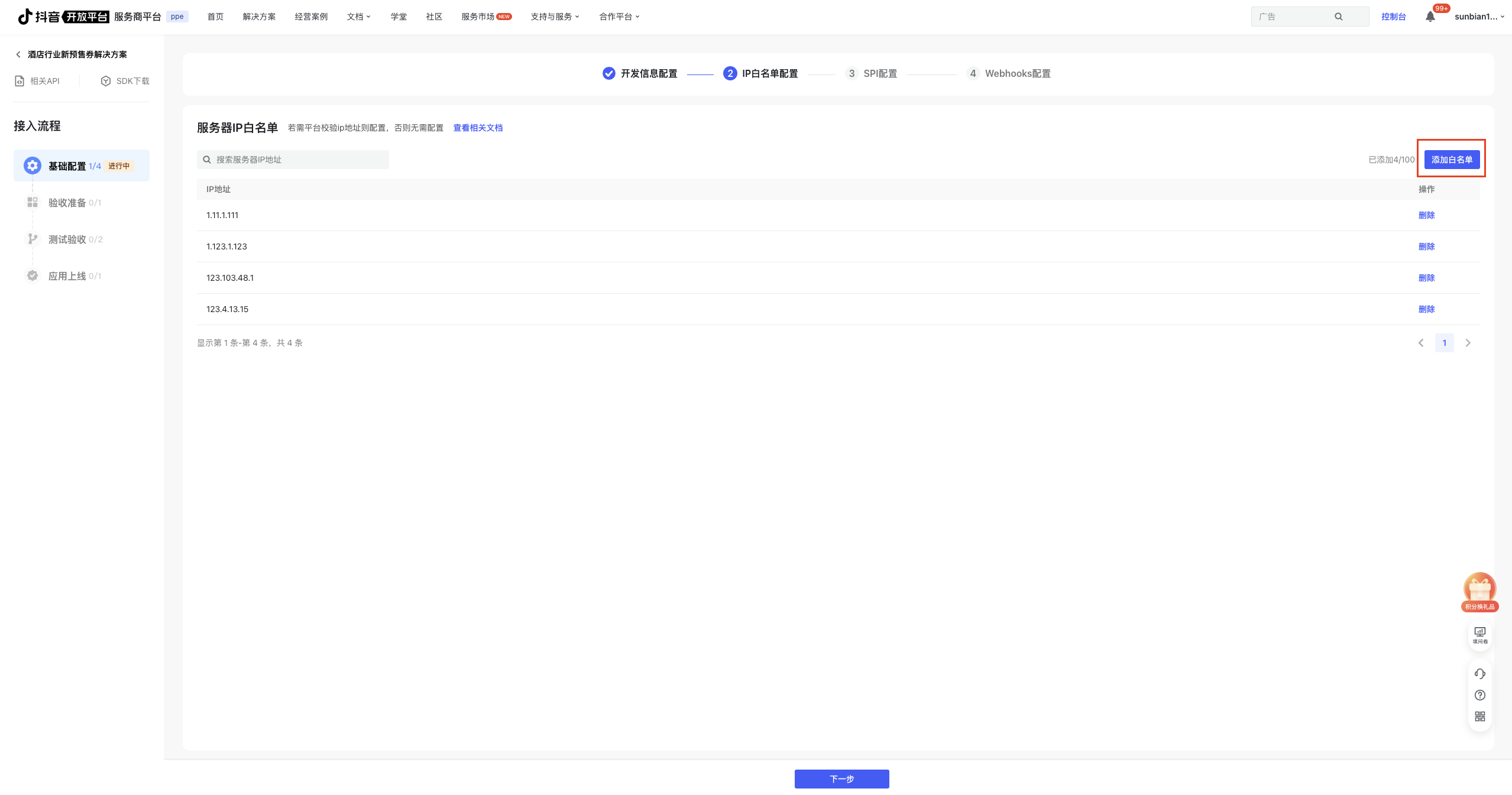Open the 解决方案 menu item
The width and height of the screenshot is (1512, 795).
[259, 17]
